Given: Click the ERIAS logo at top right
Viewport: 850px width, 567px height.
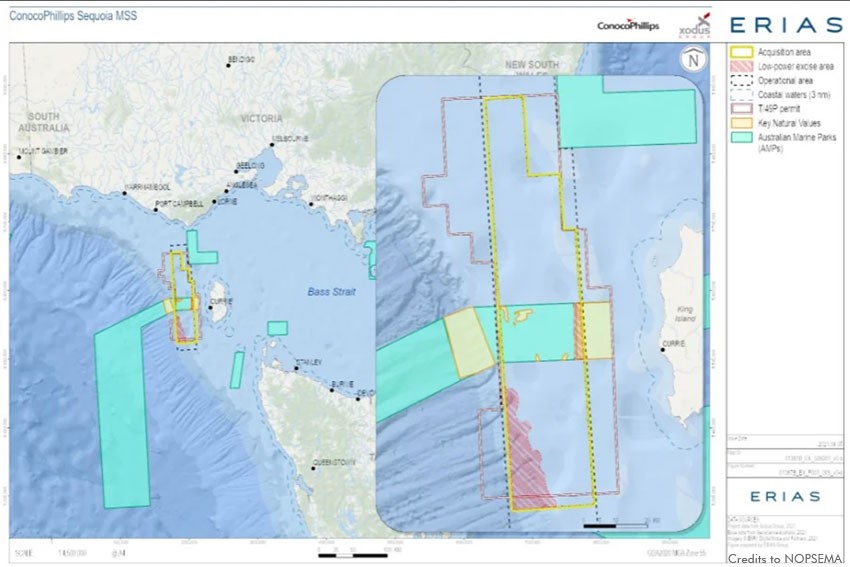Looking at the screenshot, I should coord(787,24).
